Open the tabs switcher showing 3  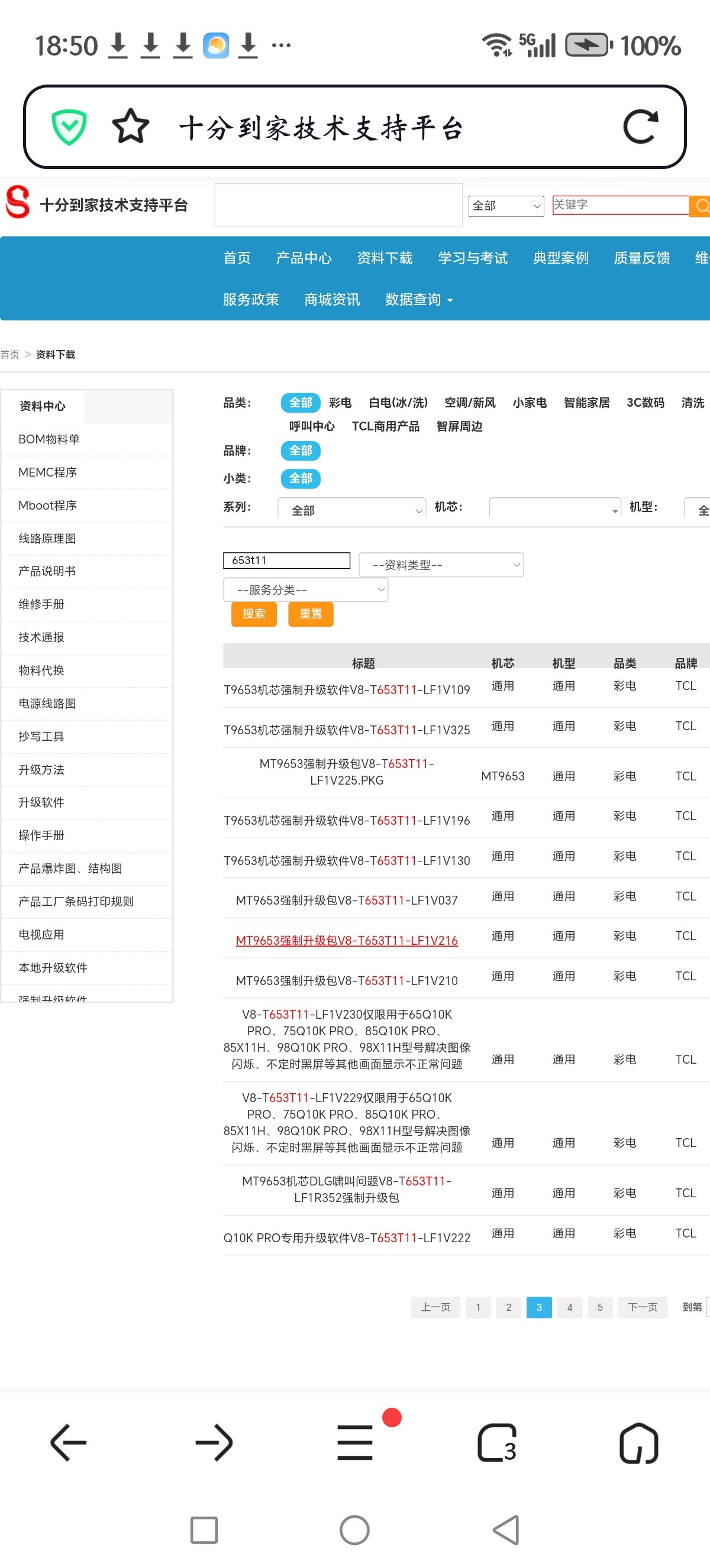tap(497, 1443)
